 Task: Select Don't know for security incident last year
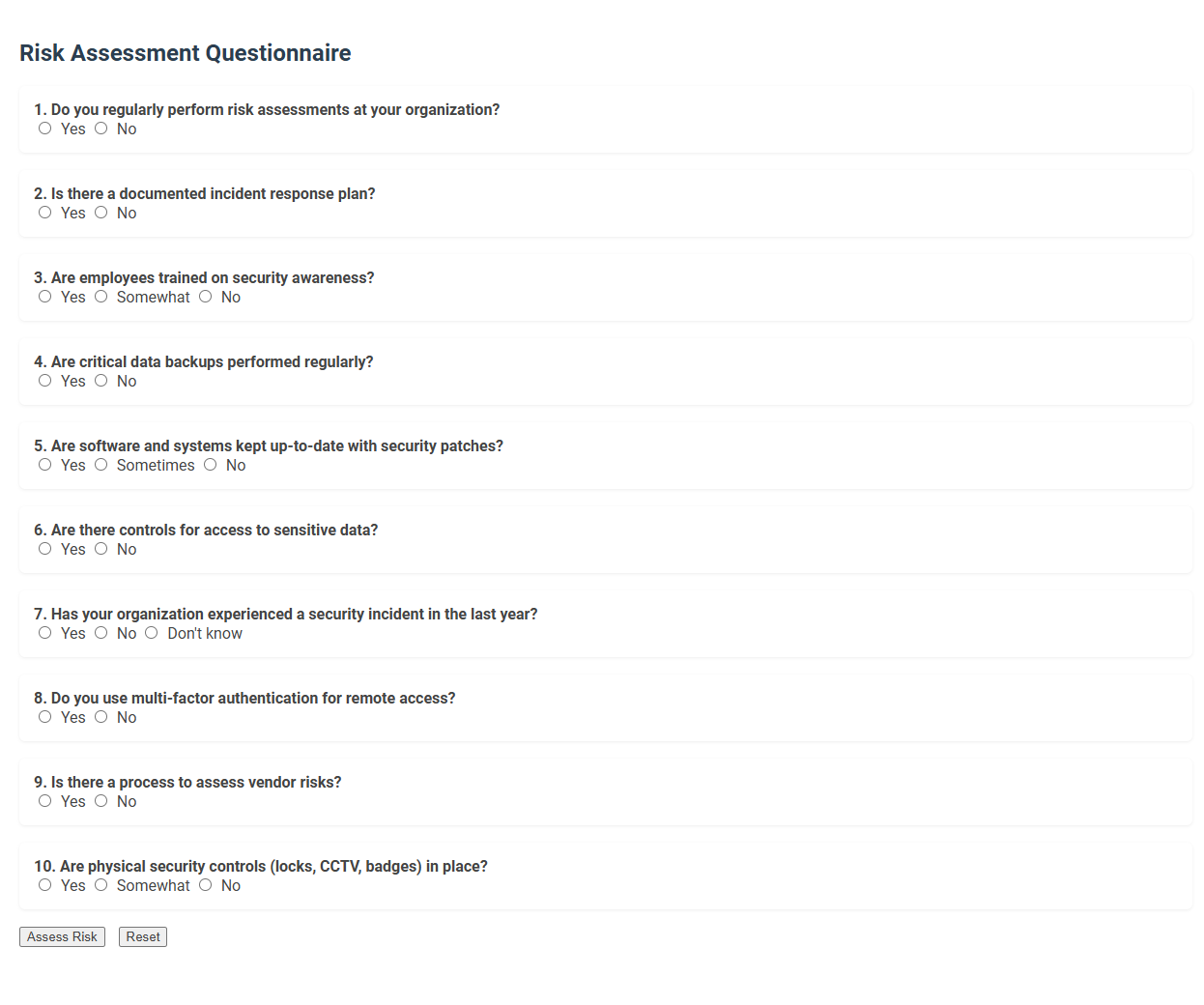pos(151,632)
